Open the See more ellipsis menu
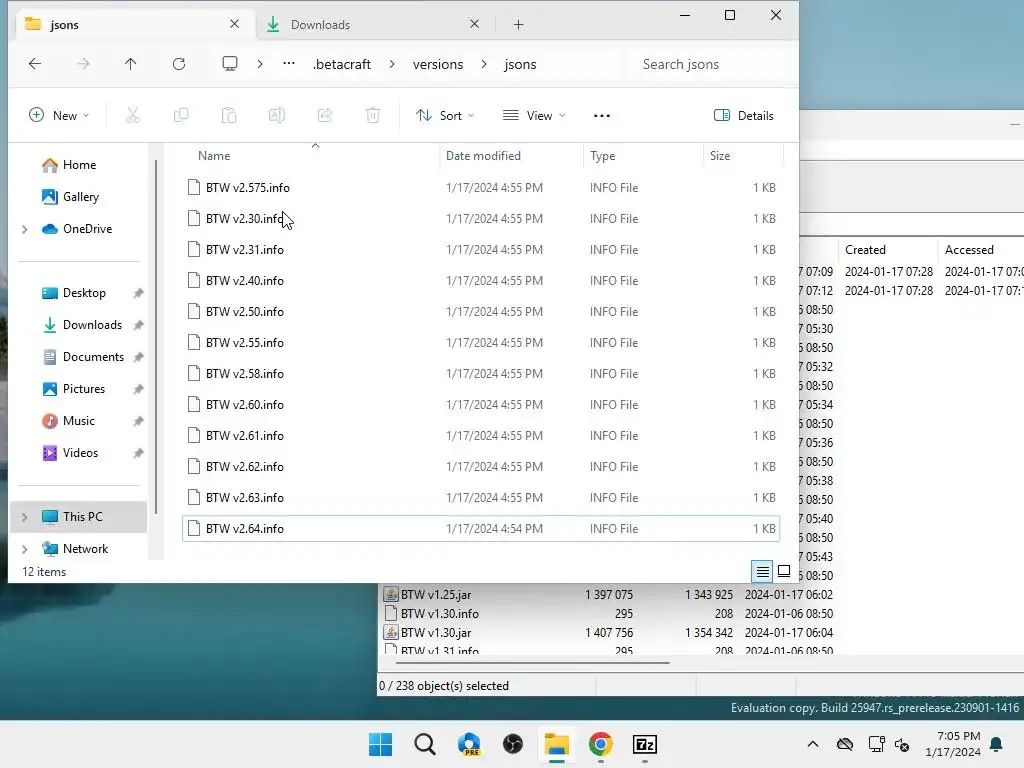1024x768 pixels. click(601, 116)
